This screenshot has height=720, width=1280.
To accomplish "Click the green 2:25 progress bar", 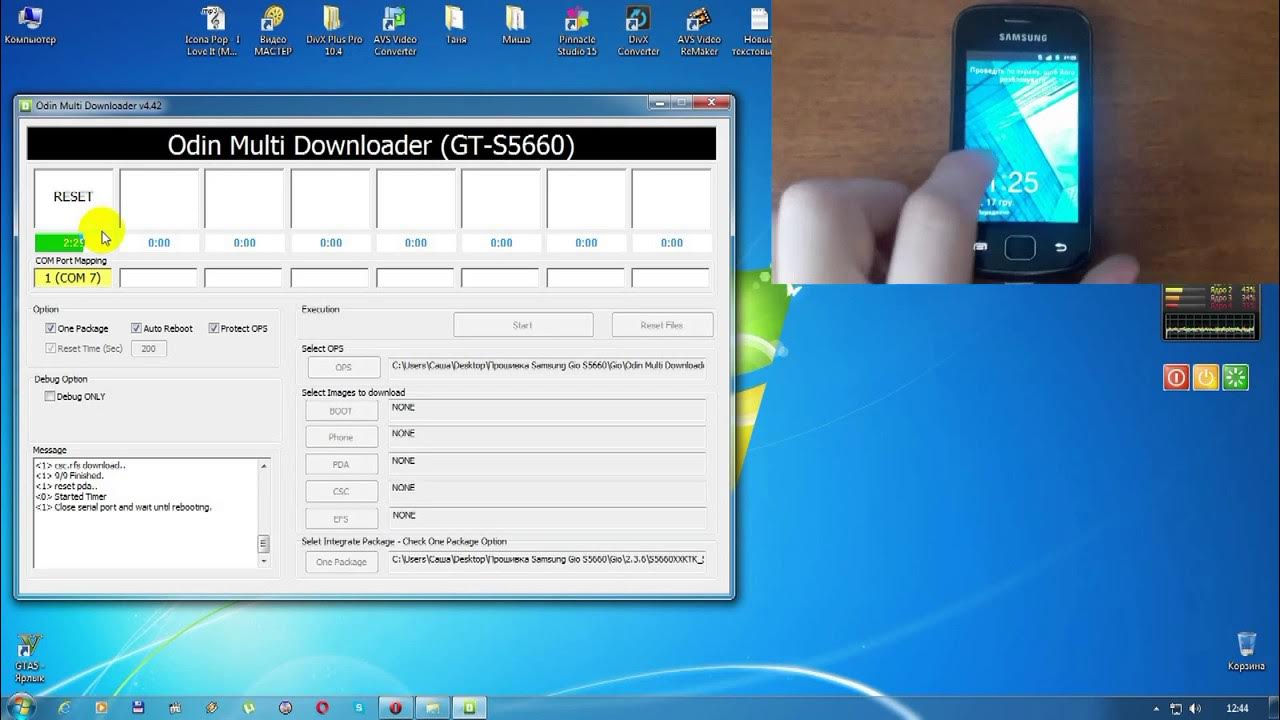I will pos(73,242).
